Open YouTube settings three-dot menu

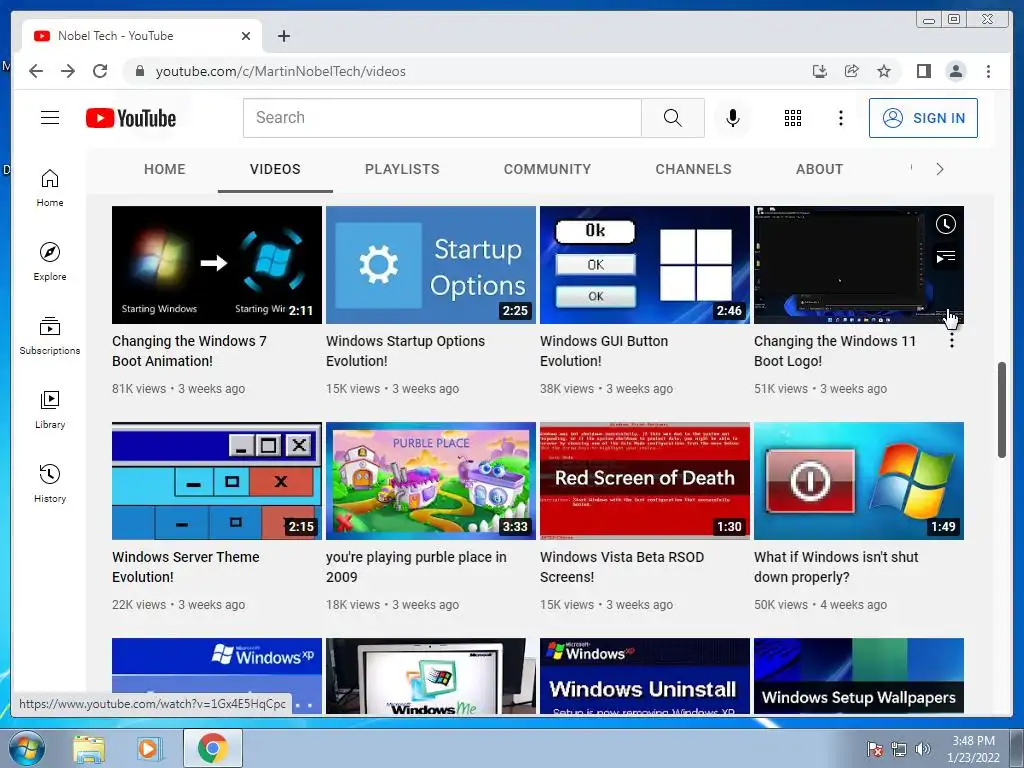840,118
